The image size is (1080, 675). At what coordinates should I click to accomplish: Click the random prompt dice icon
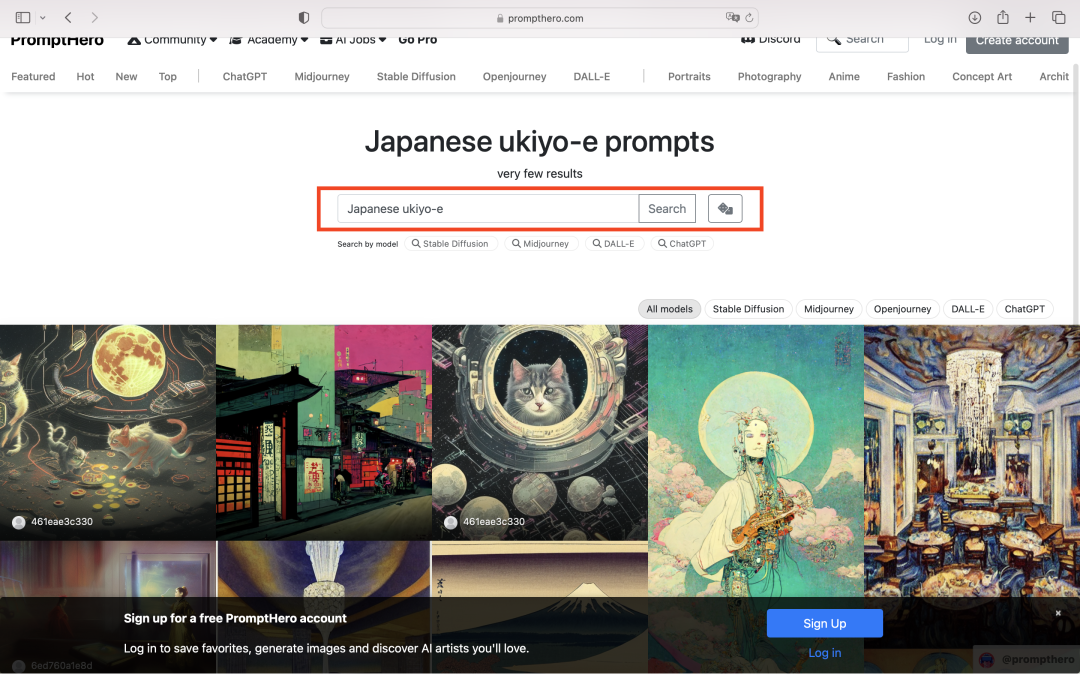coord(725,209)
